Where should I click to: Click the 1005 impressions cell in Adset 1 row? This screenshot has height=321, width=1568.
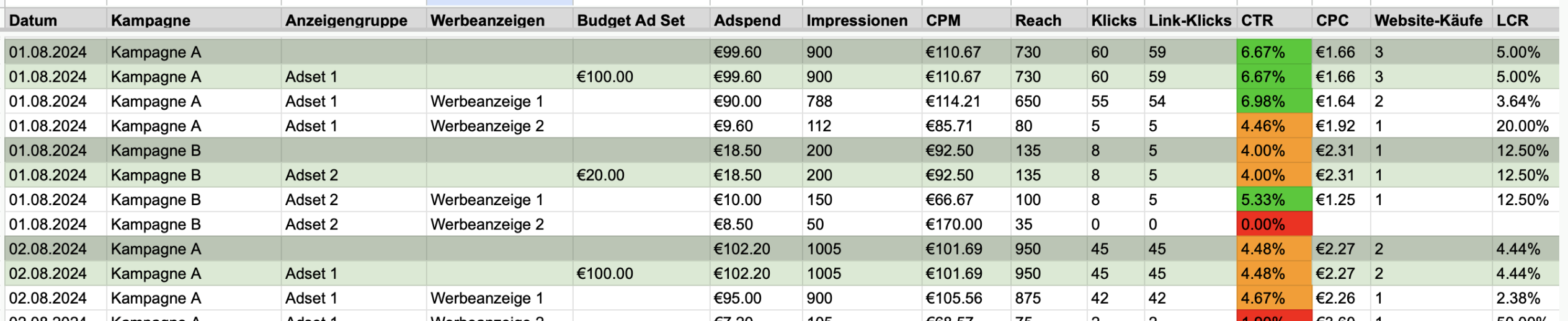coord(862,274)
